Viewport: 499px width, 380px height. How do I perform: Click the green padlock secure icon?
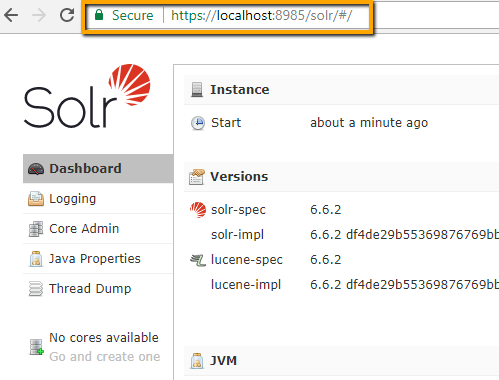tap(99, 15)
